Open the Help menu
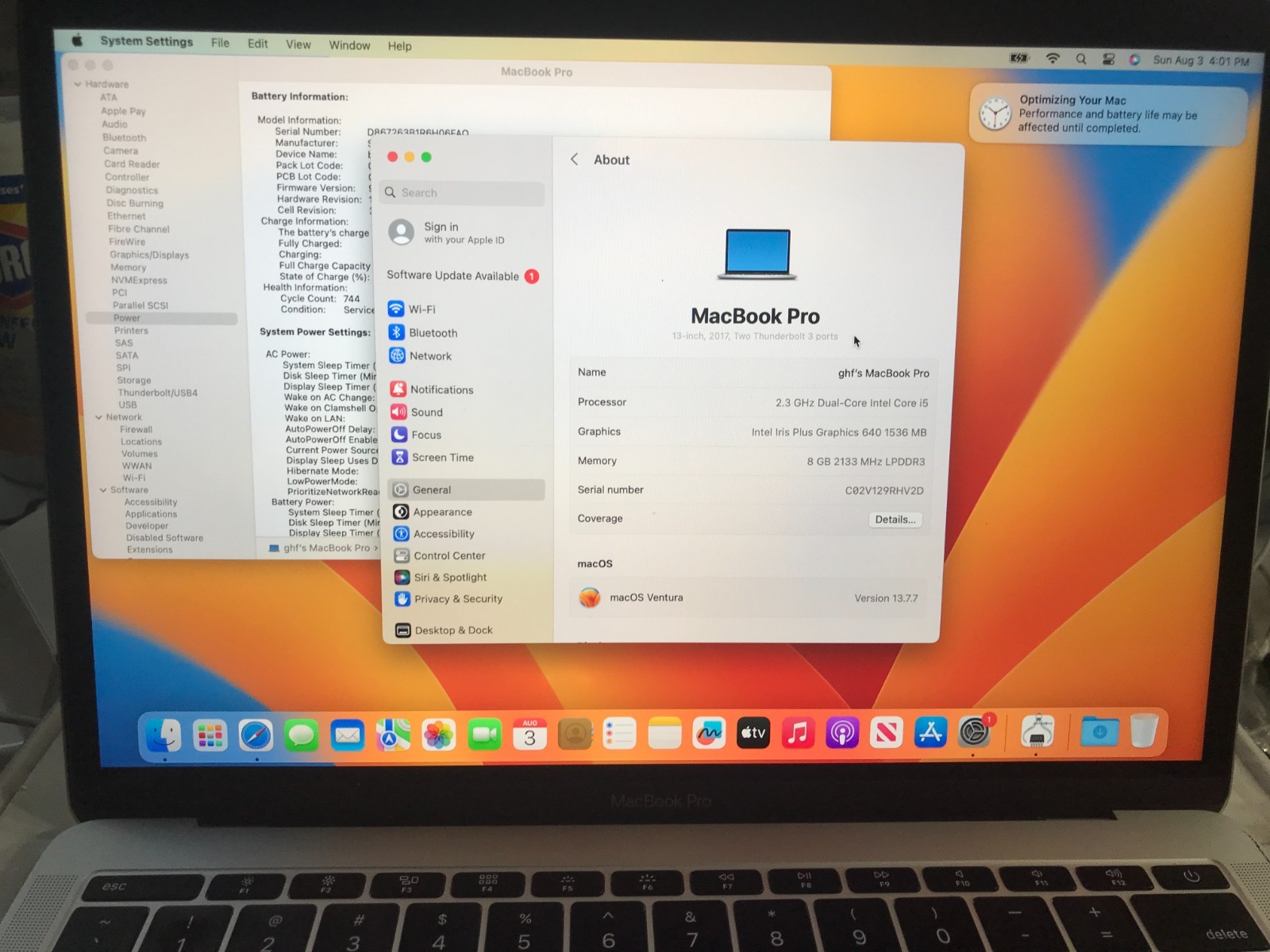 tap(399, 46)
